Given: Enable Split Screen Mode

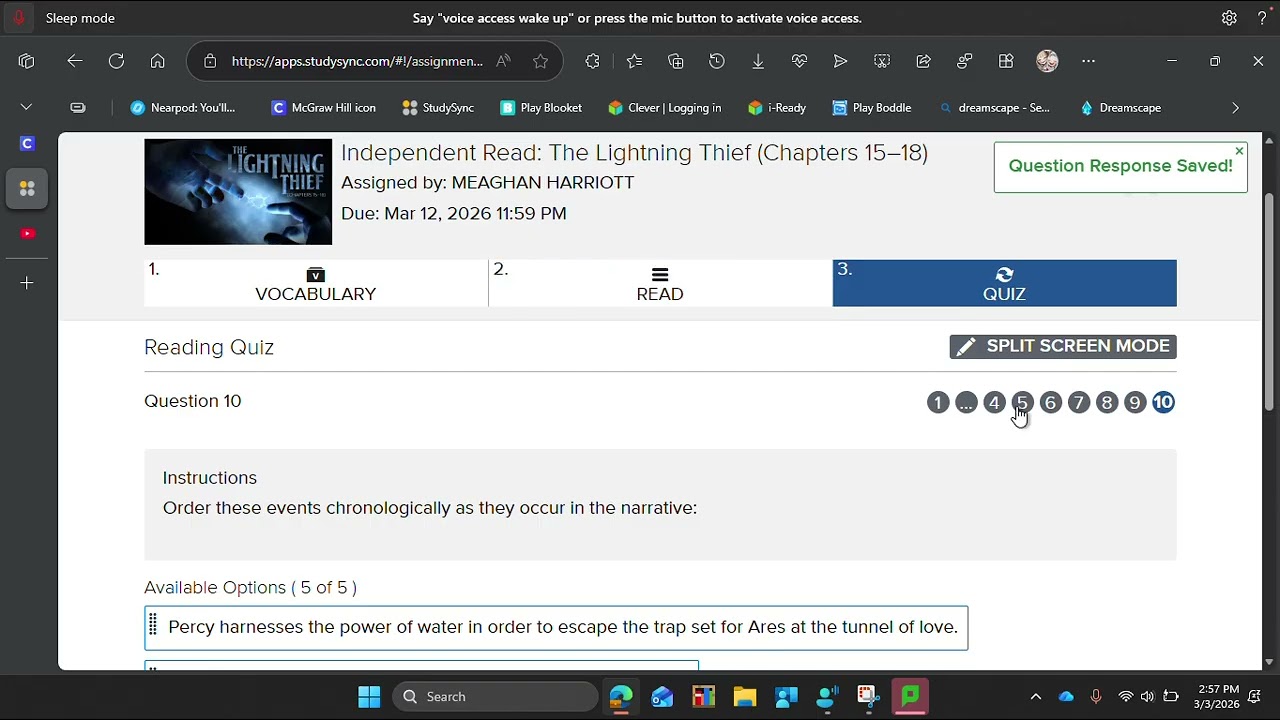Looking at the screenshot, I should [1063, 346].
